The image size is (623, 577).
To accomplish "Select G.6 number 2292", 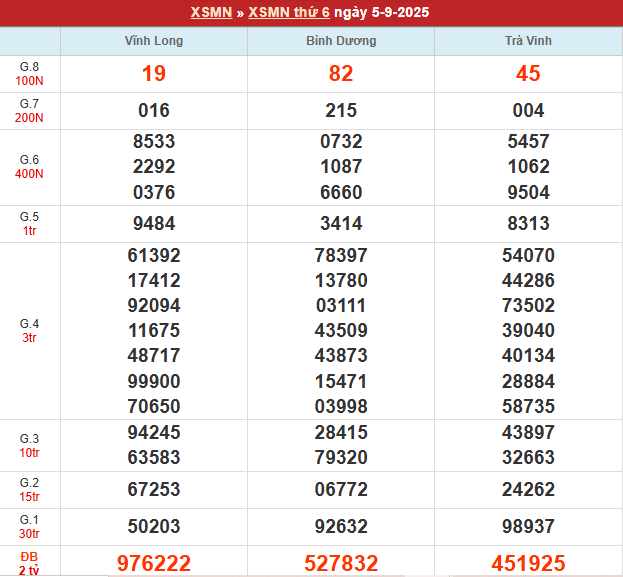I will (x=154, y=167).
